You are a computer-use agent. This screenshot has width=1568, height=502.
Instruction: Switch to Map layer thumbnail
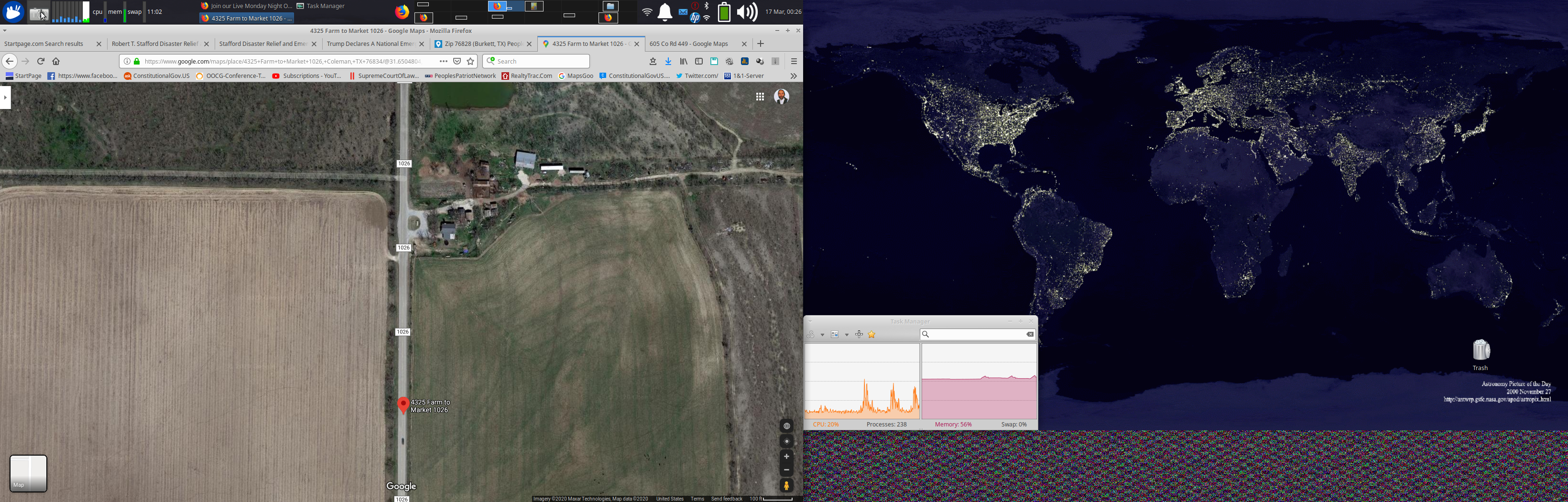pyautogui.click(x=29, y=473)
